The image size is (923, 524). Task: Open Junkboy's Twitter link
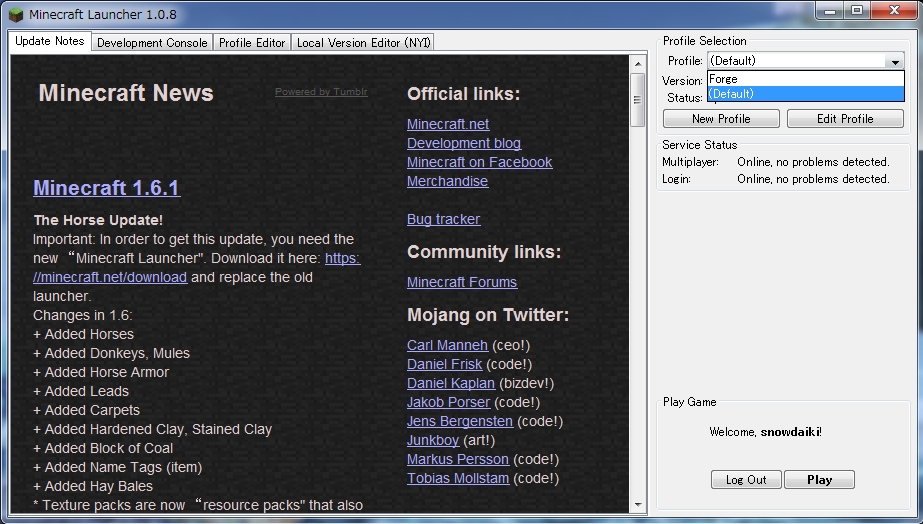[x=433, y=440]
